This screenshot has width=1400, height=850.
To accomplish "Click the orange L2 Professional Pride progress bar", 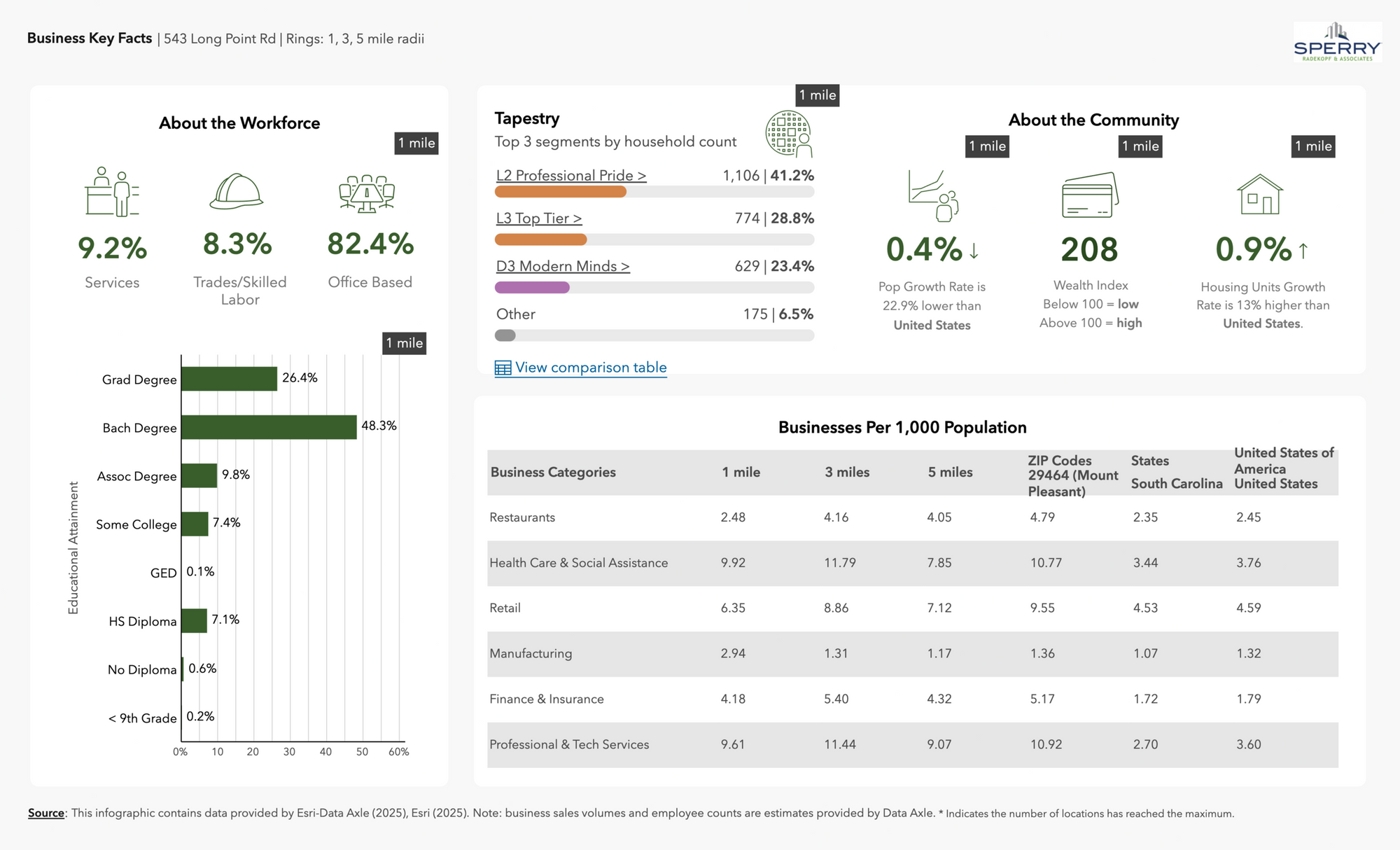I will pyautogui.click(x=560, y=192).
